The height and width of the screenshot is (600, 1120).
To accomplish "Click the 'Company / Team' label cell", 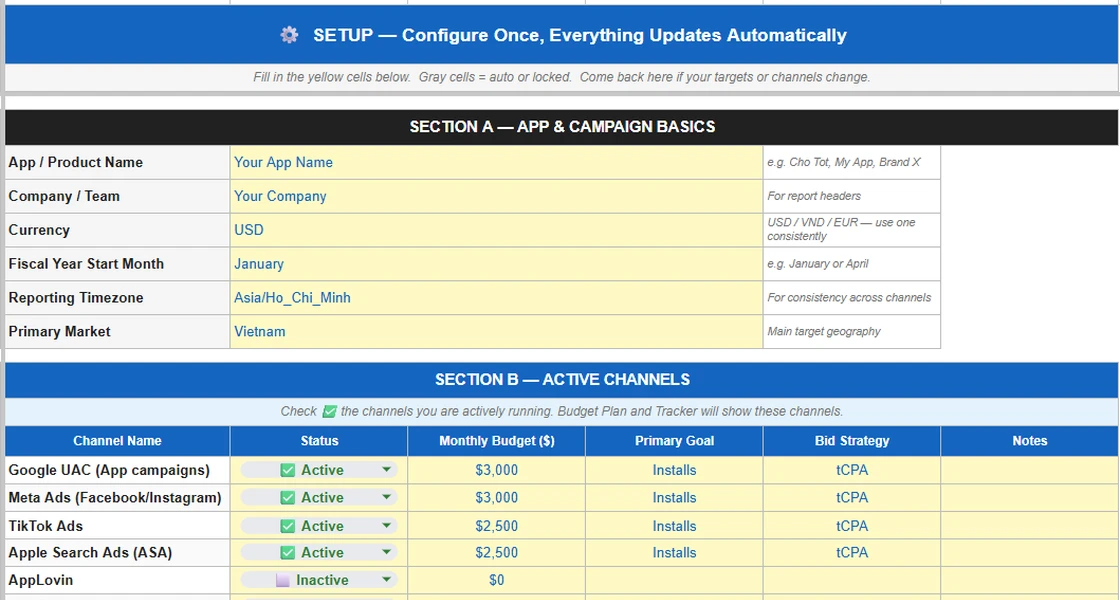I will [117, 196].
